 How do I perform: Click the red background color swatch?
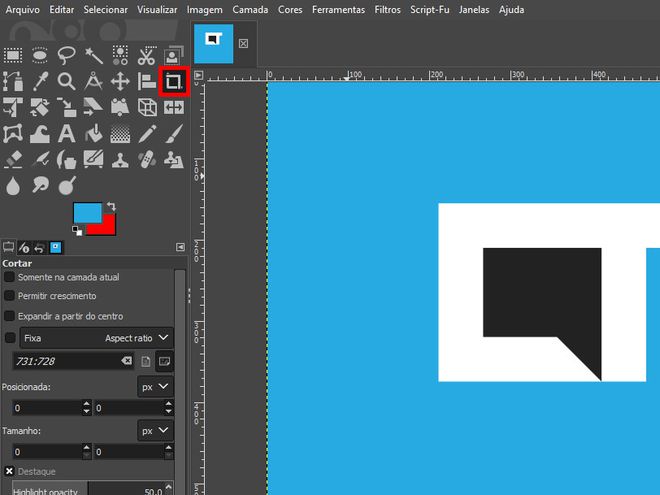pos(105,227)
